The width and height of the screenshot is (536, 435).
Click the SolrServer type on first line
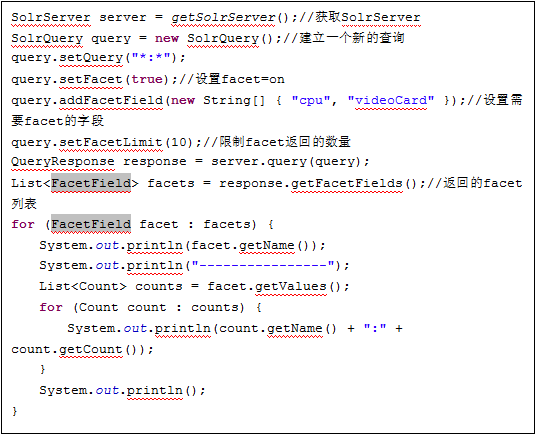51,17
